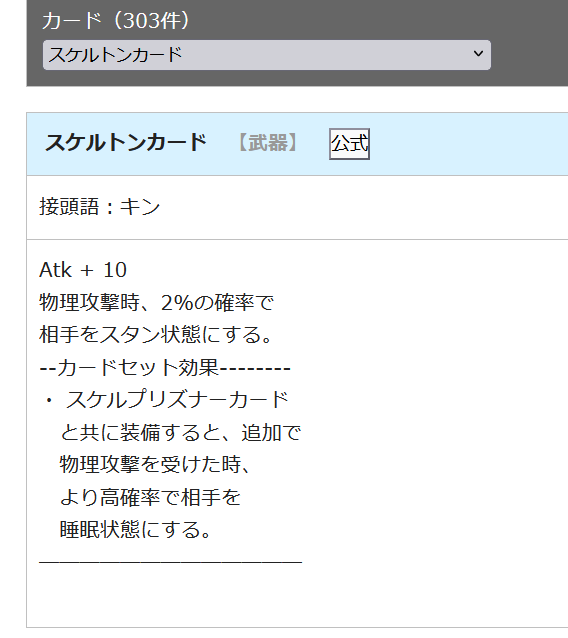Click empty area of the light blue card header
Image resolution: width=568 pixels, height=638 pixels.
468,144
